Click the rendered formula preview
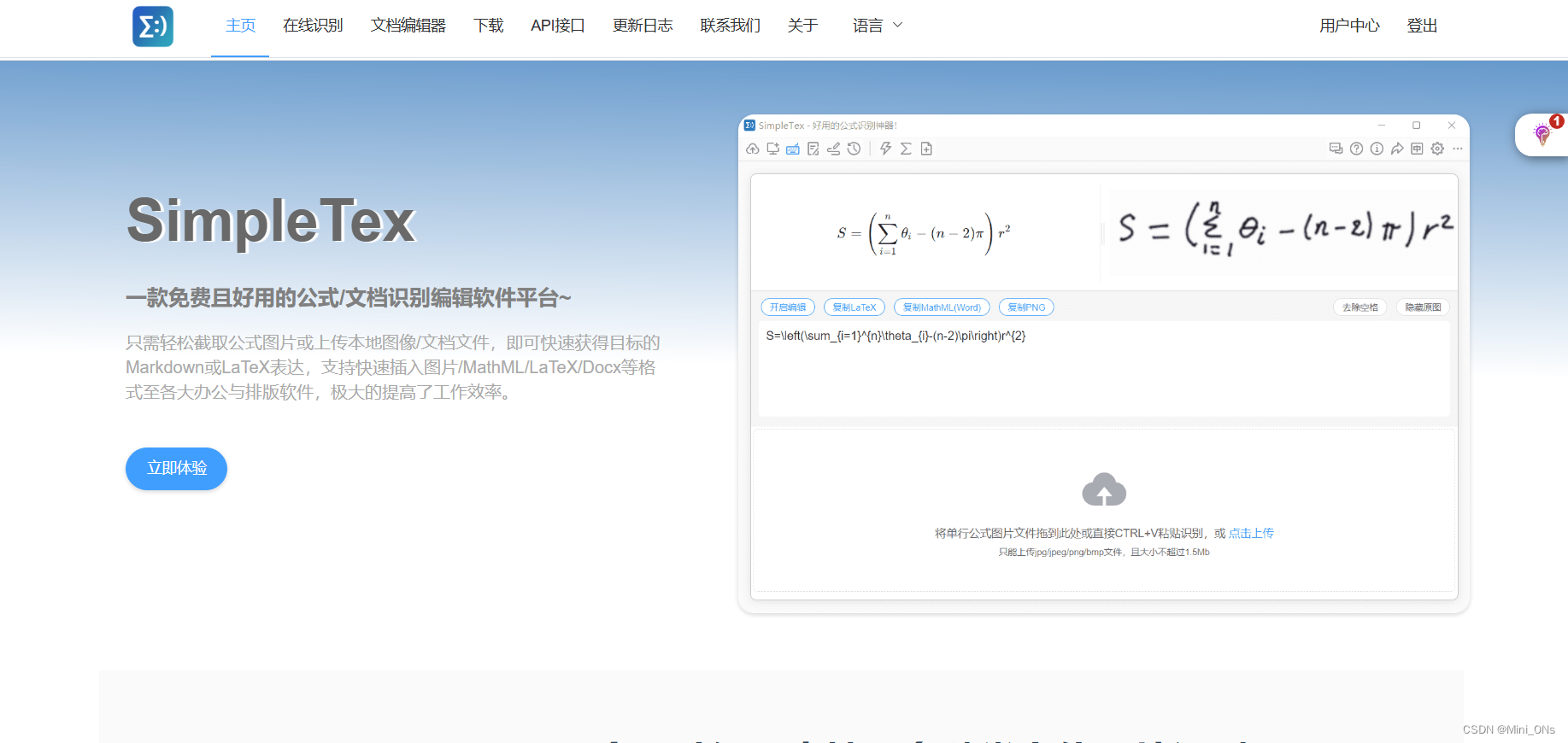Screen dimensions: 1568x743 pos(924,233)
